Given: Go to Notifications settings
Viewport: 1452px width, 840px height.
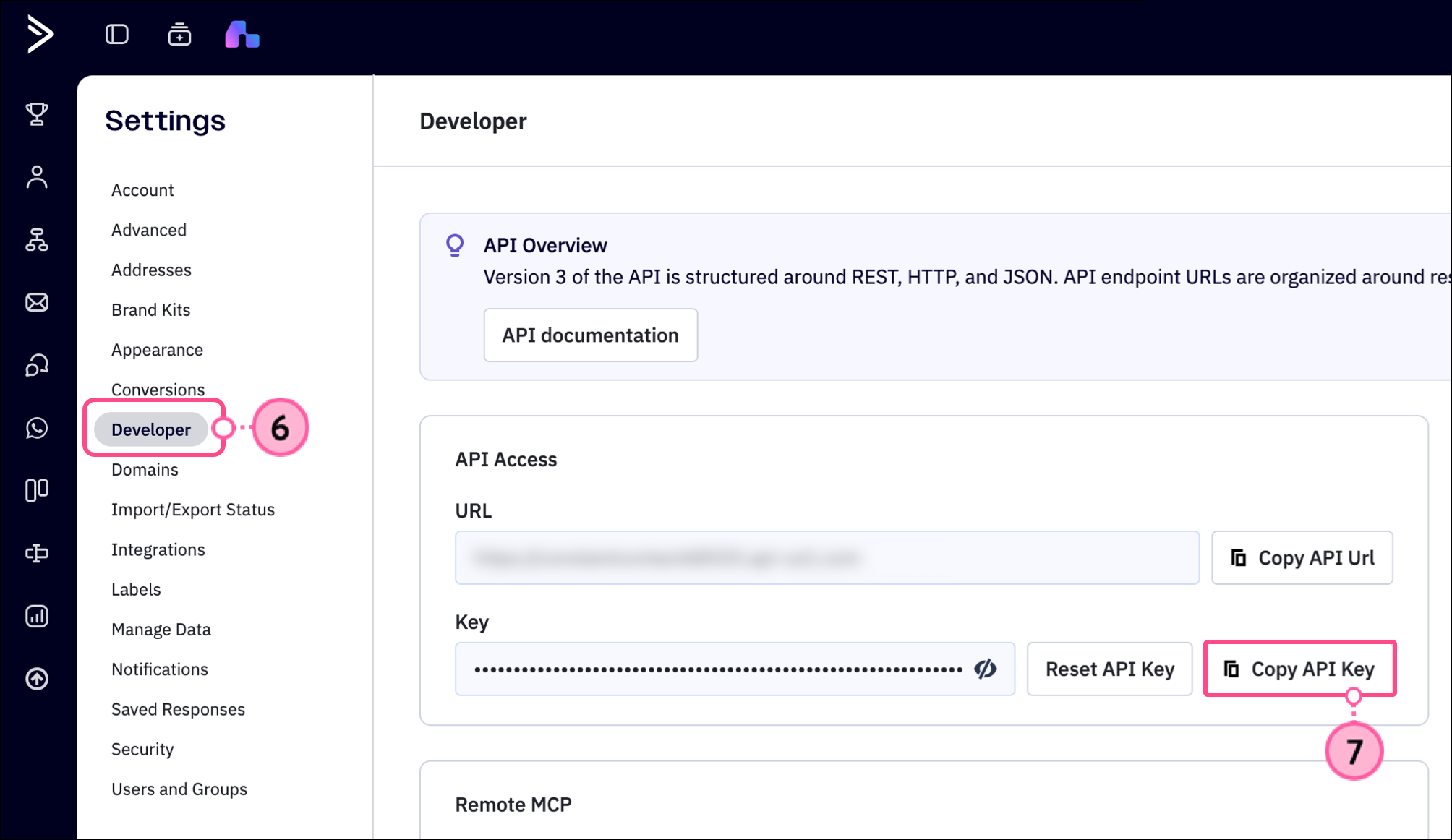Looking at the screenshot, I should [x=160, y=669].
